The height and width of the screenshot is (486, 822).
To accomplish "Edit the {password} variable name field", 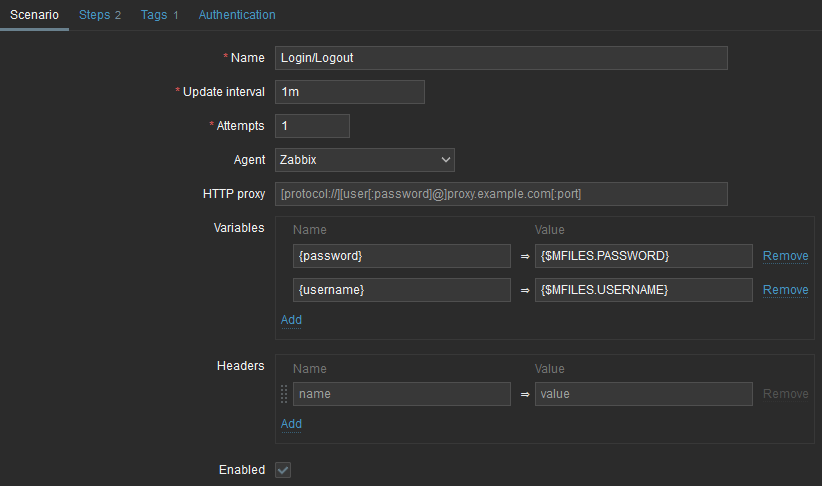I will tap(401, 256).
